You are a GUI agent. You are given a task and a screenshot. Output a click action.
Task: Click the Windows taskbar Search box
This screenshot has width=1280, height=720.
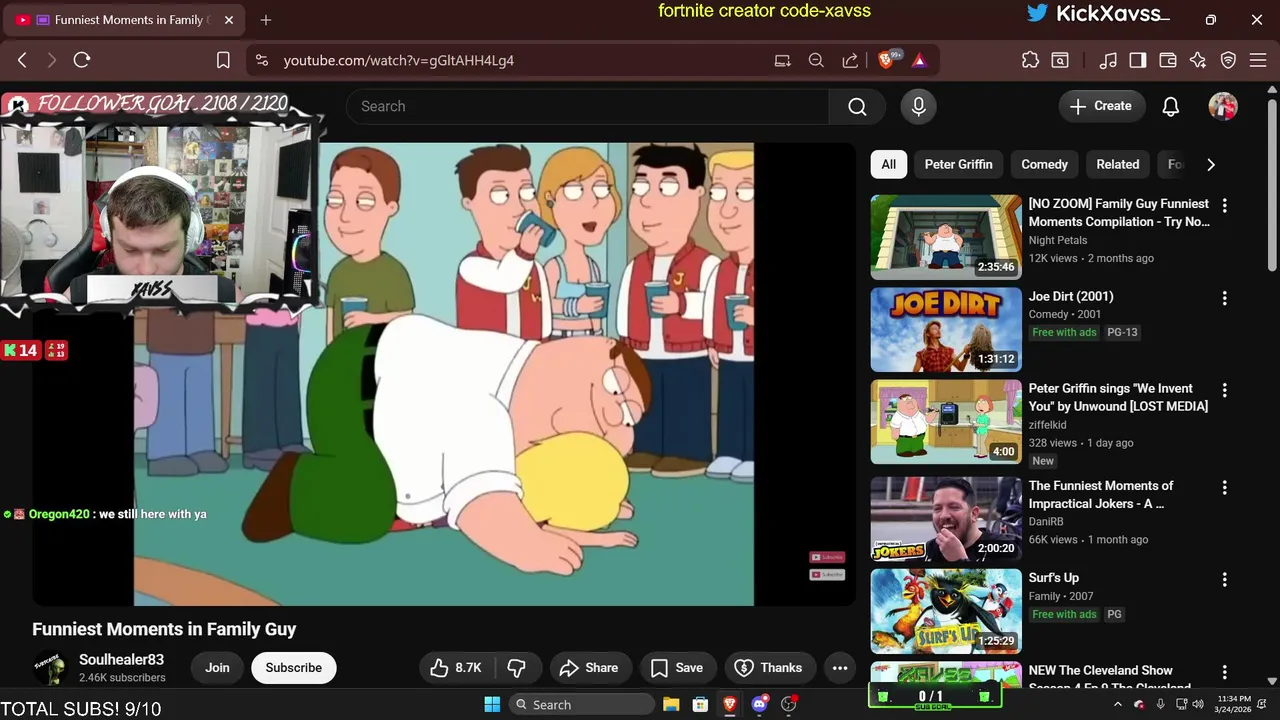pyautogui.click(x=581, y=704)
